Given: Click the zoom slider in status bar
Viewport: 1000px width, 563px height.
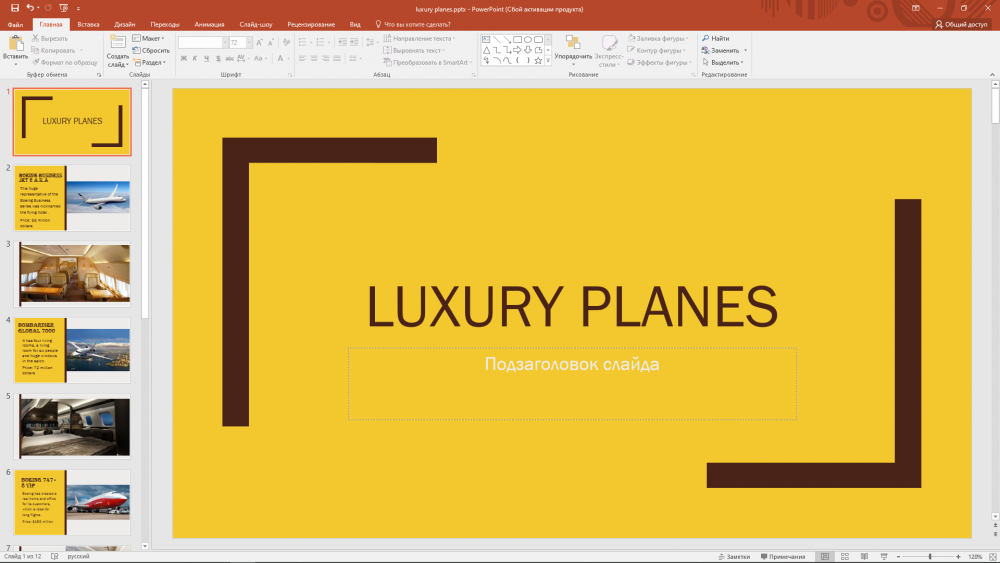Looking at the screenshot, I should click(929, 557).
